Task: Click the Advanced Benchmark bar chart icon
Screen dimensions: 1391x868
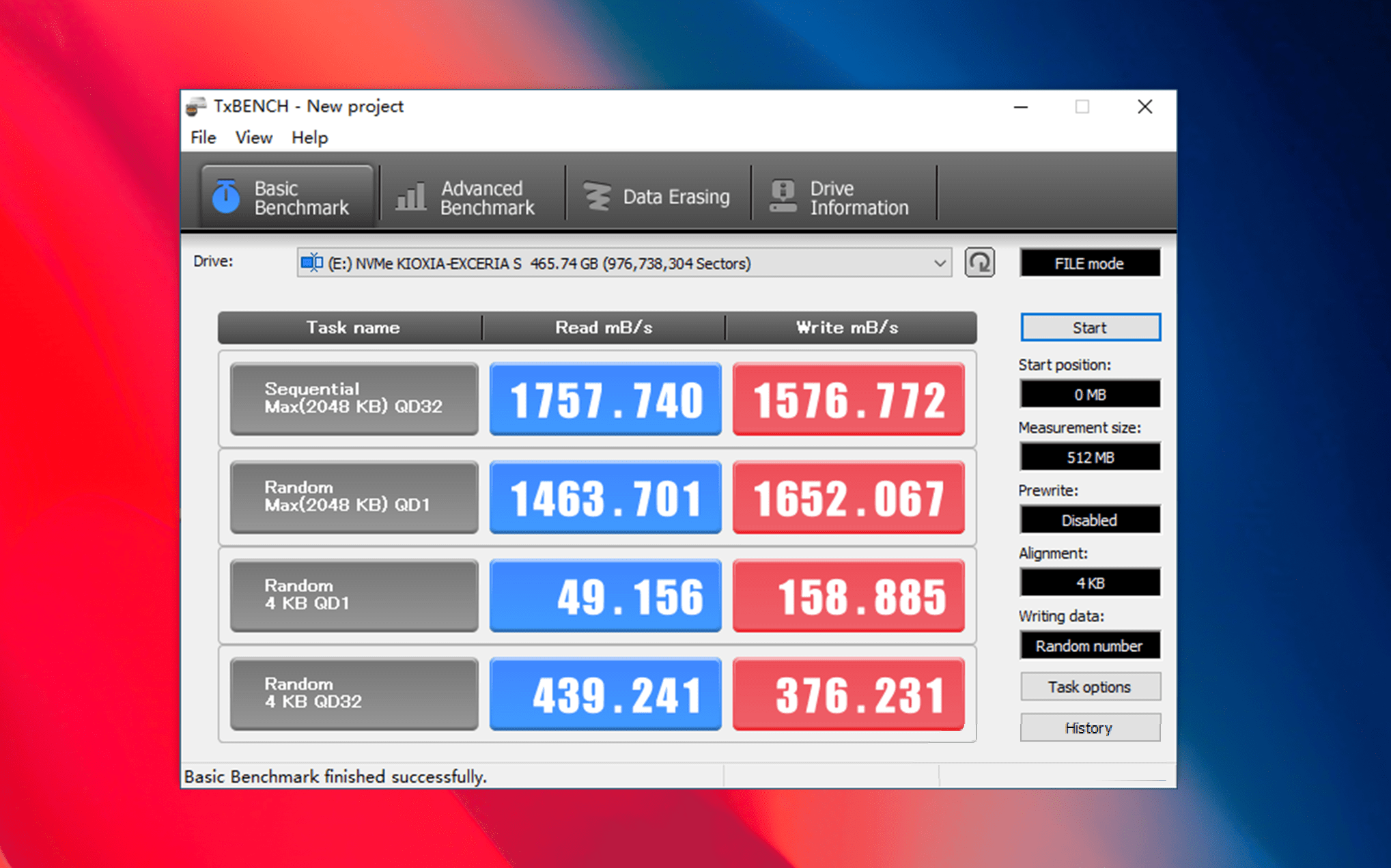Action: point(411,197)
